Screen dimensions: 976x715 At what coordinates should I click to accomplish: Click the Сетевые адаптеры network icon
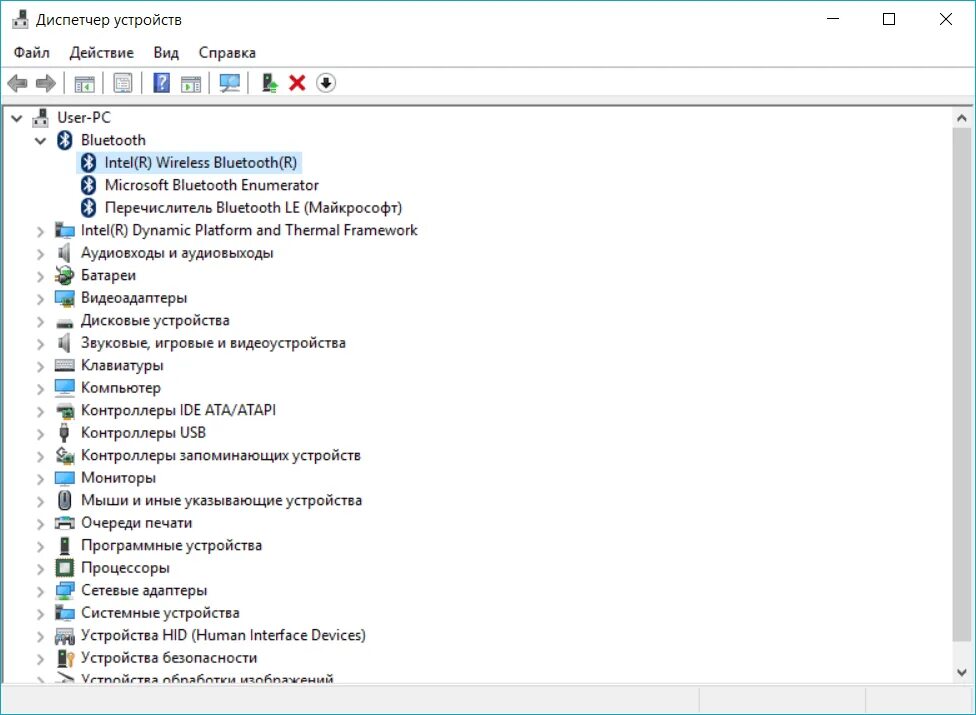click(x=64, y=590)
